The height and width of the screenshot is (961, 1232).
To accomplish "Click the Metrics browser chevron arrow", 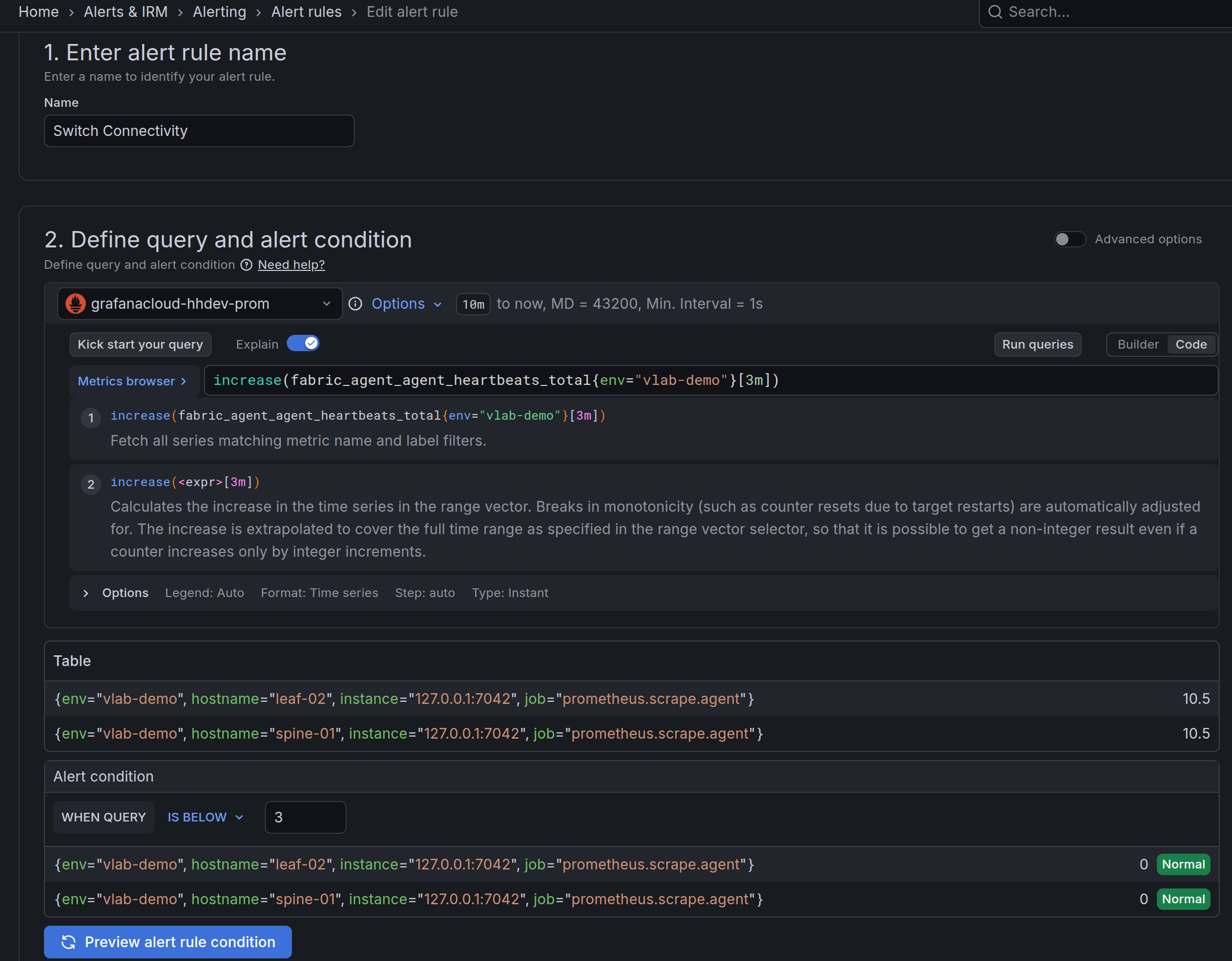I will pyautogui.click(x=184, y=382).
